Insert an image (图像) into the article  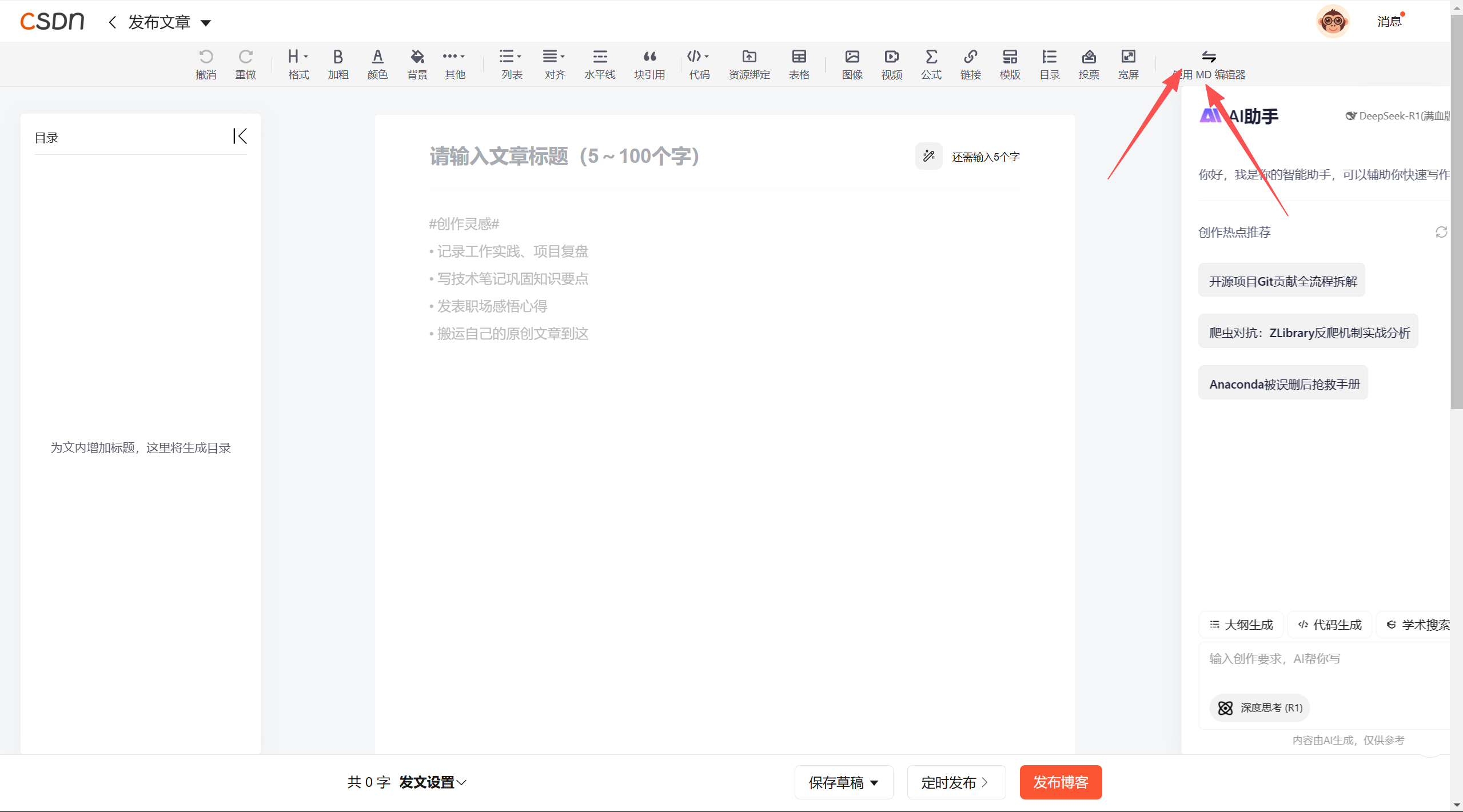pos(852,63)
